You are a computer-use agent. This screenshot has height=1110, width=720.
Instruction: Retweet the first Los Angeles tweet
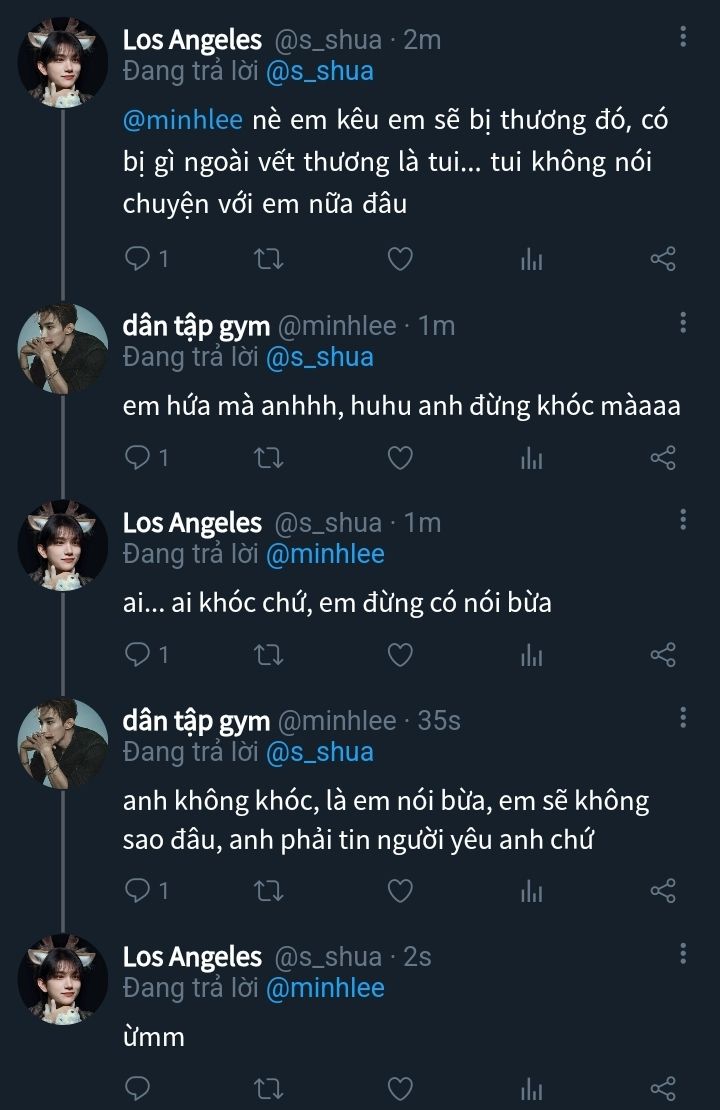270,260
